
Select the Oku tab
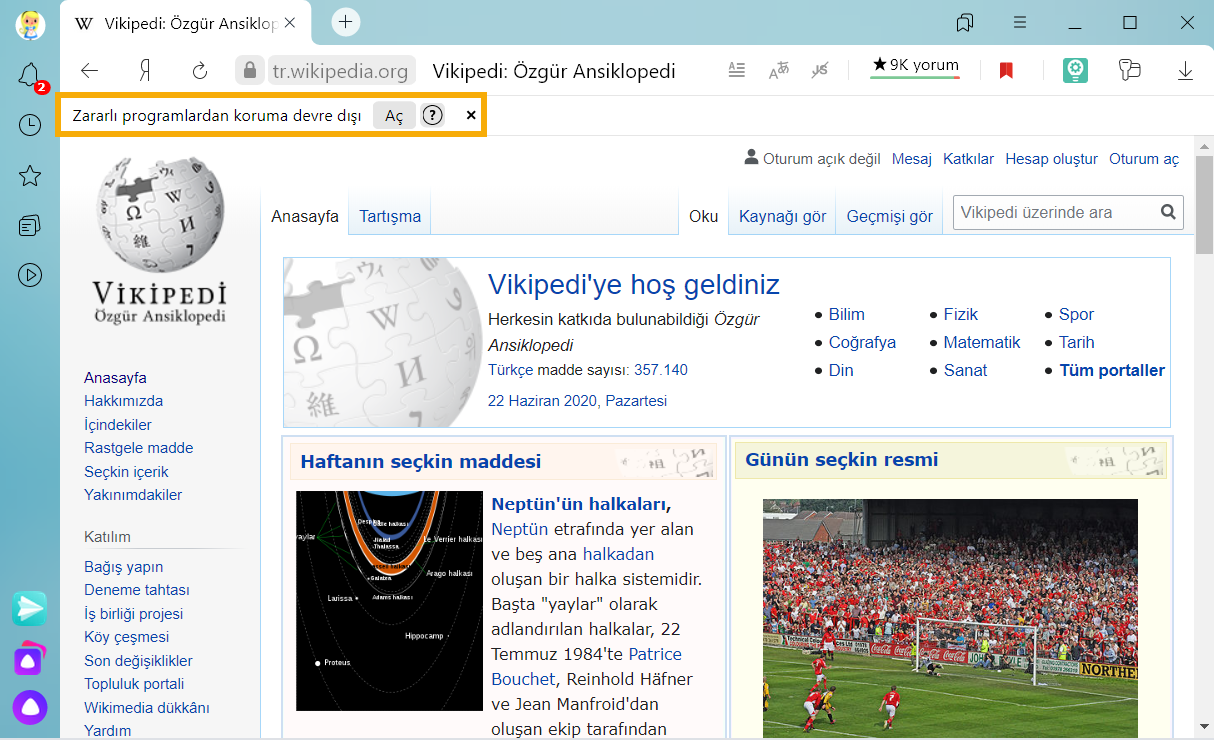click(x=704, y=216)
